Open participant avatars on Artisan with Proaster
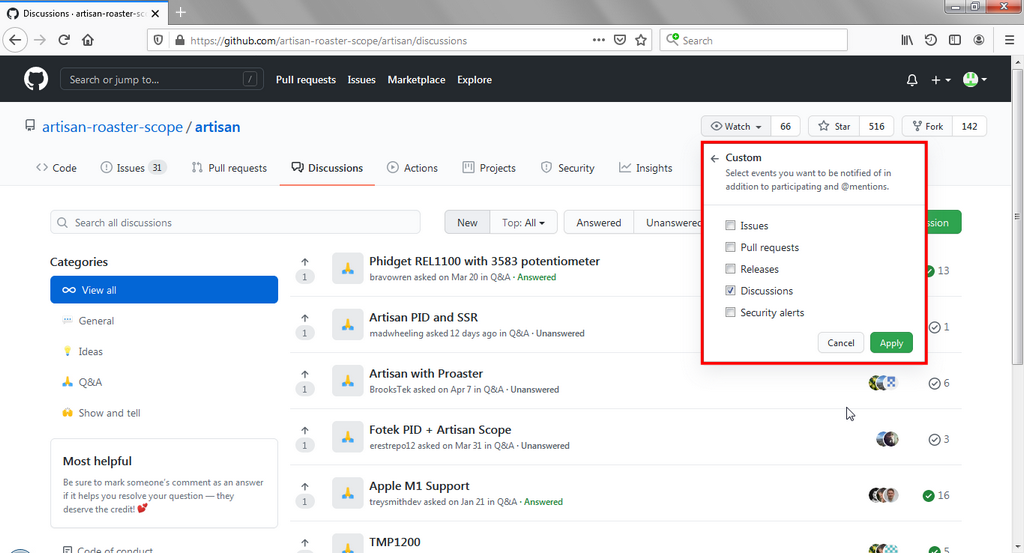This screenshot has width=1024, height=553. click(883, 383)
